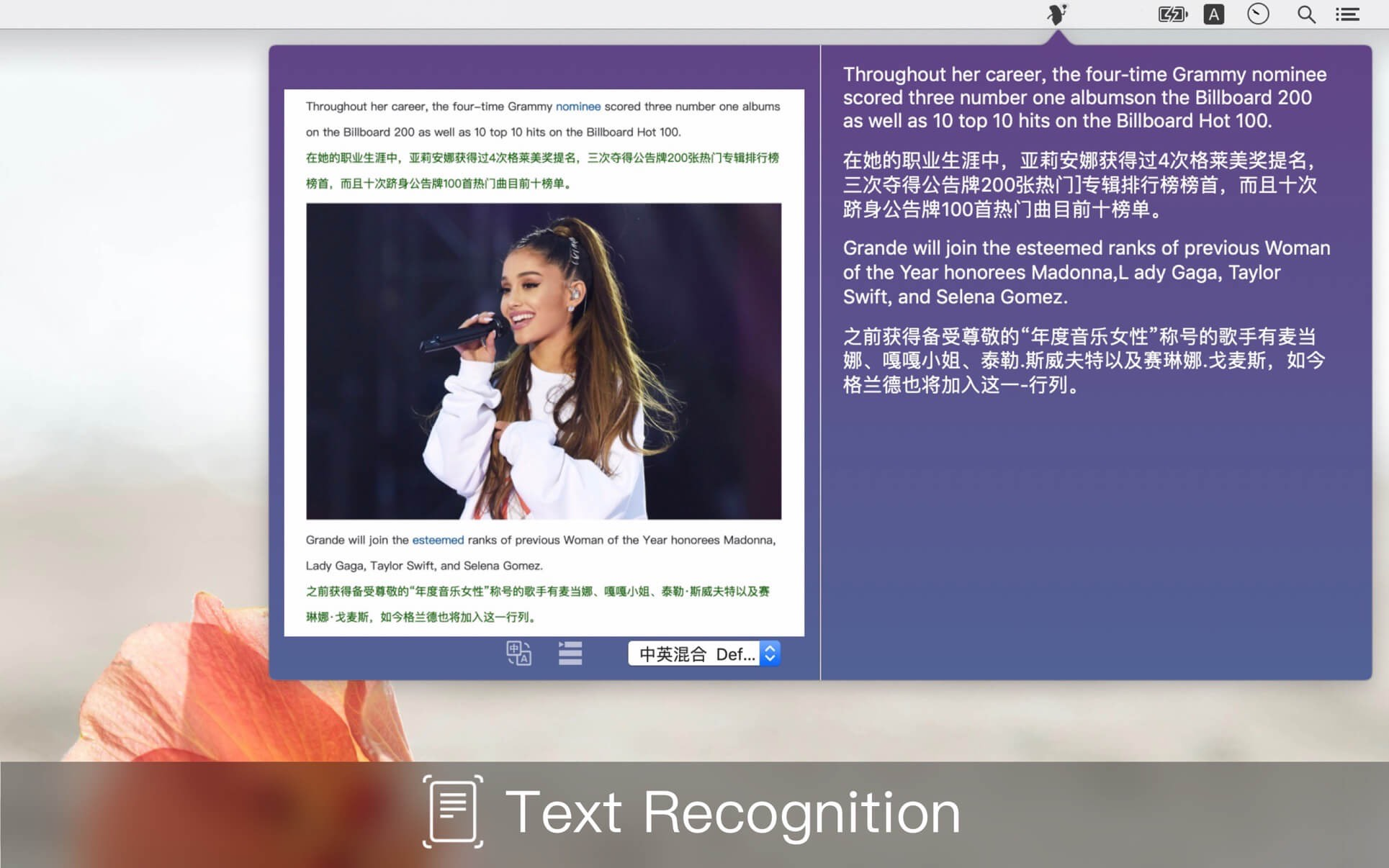This screenshot has width=1389, height=868.
Task: Click the input source "A" icon in menu bar
Action: tap(1213, 14)
